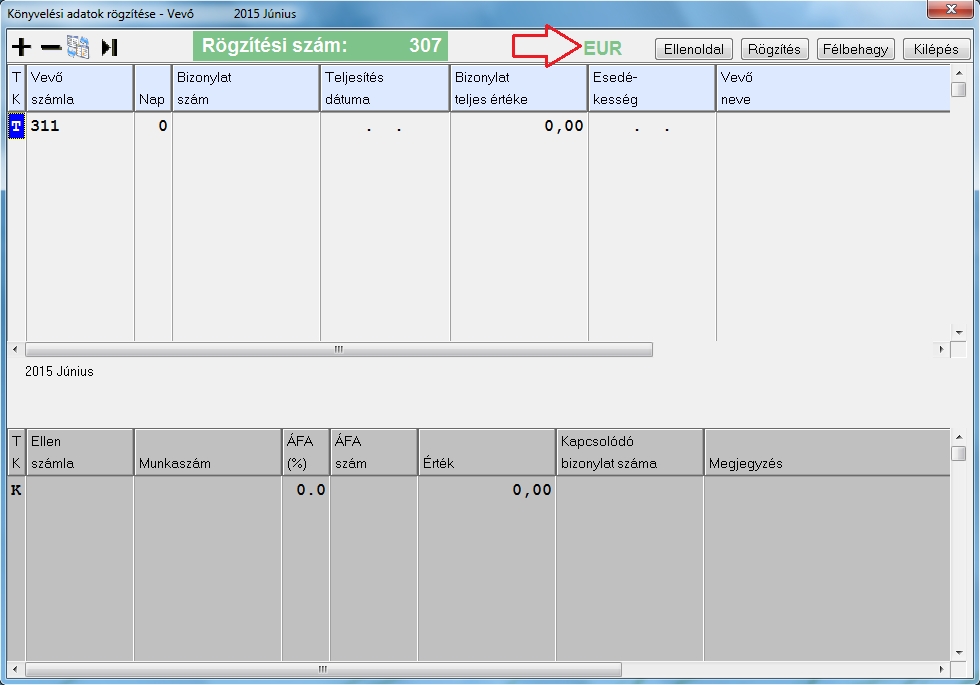Click the copy documents toolbar icon
The width and height of the screenshot is (980, 685).
tap(78, 47)
